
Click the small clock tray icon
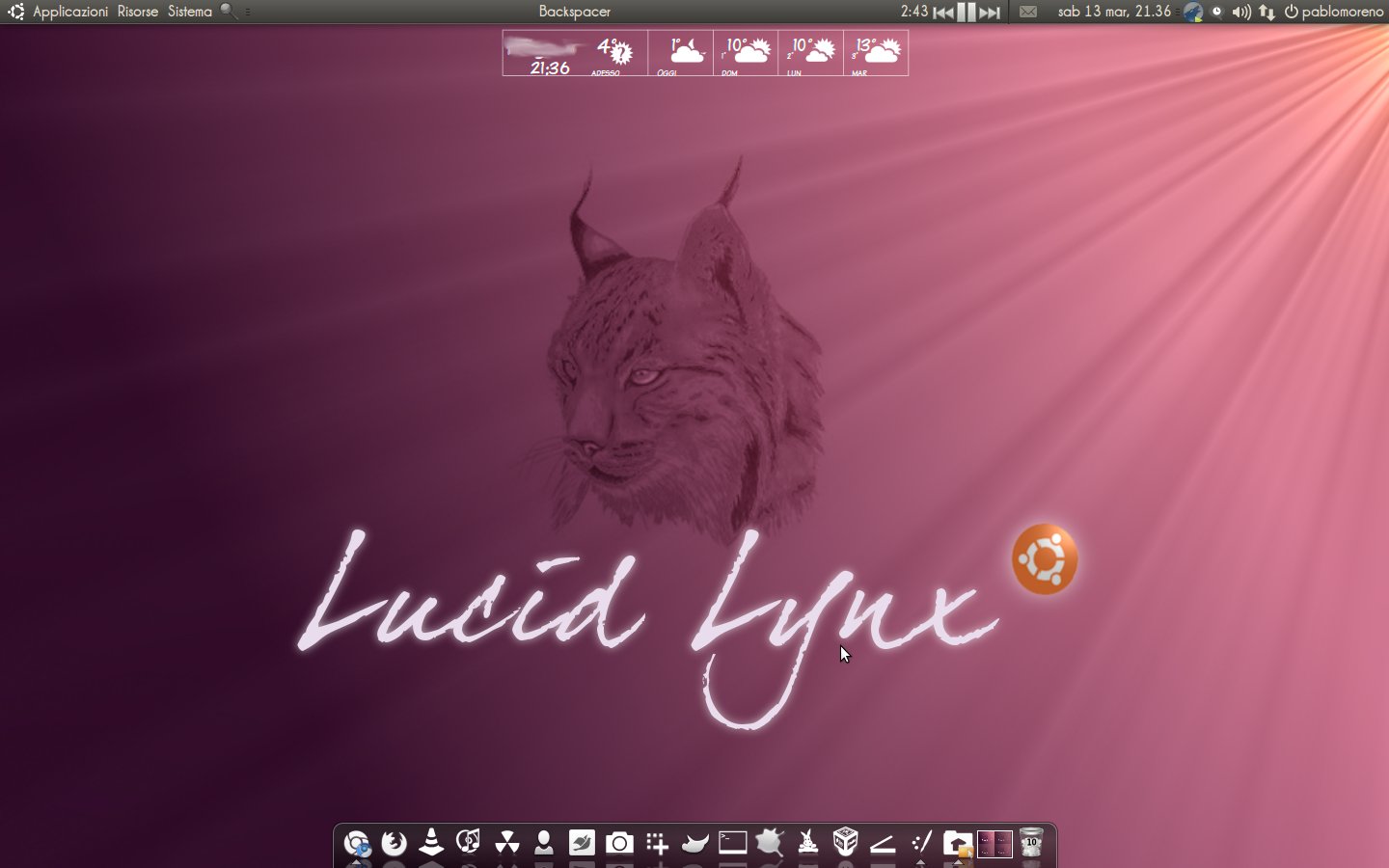click(1217, 12)
